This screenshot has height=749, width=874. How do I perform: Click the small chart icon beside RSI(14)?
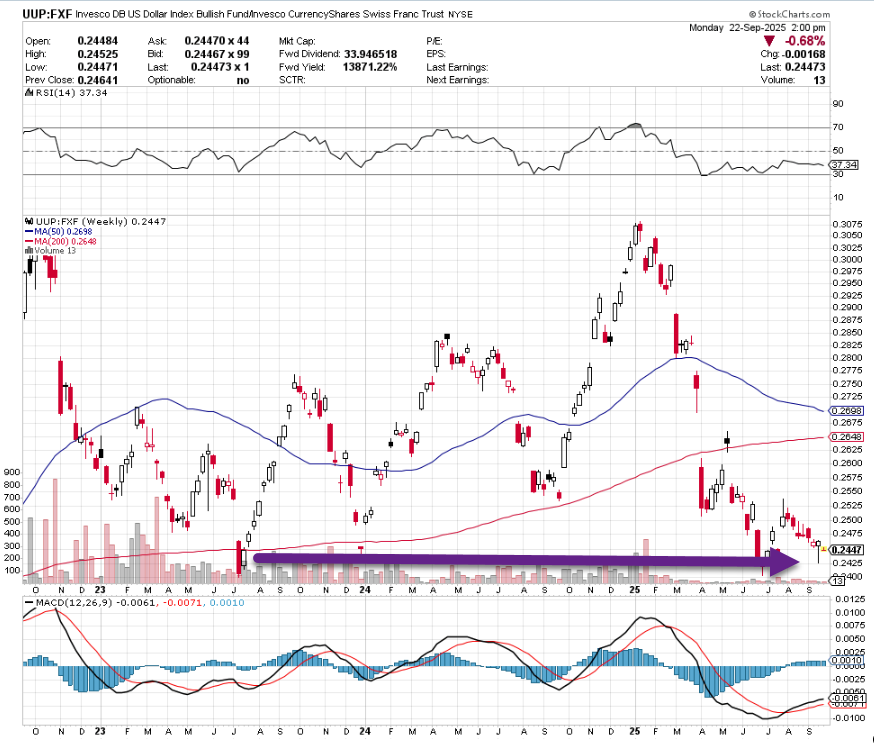(x=29, y=93)
